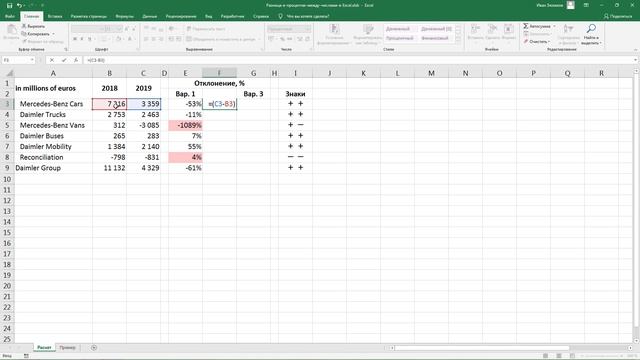This screenshot has height=360, width=640.
Task: Open Insert Function via the fx icon
Action: 76,60
